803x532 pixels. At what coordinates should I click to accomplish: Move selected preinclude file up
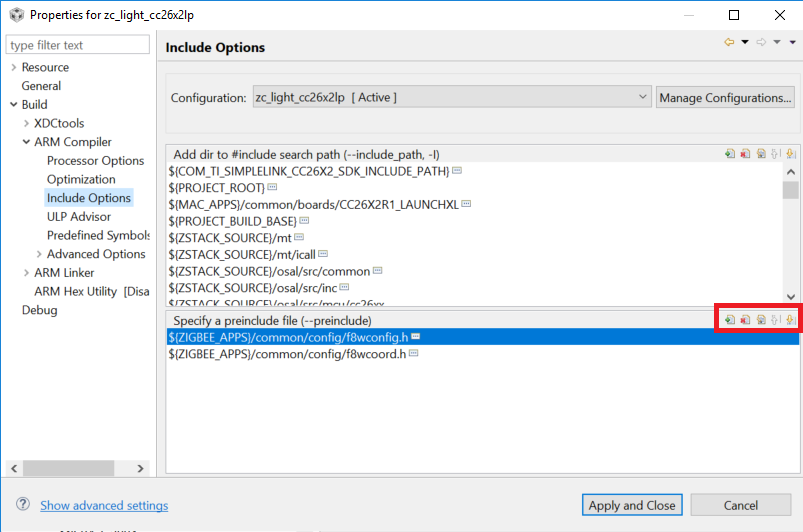[776, 320]
